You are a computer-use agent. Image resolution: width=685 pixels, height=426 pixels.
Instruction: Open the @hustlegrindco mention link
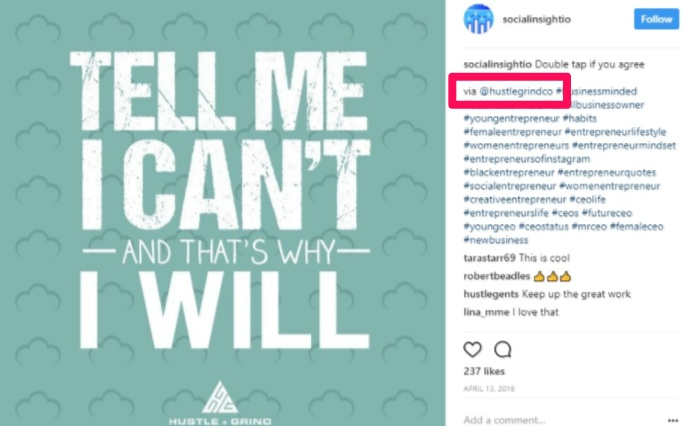[x=516, y=91]
